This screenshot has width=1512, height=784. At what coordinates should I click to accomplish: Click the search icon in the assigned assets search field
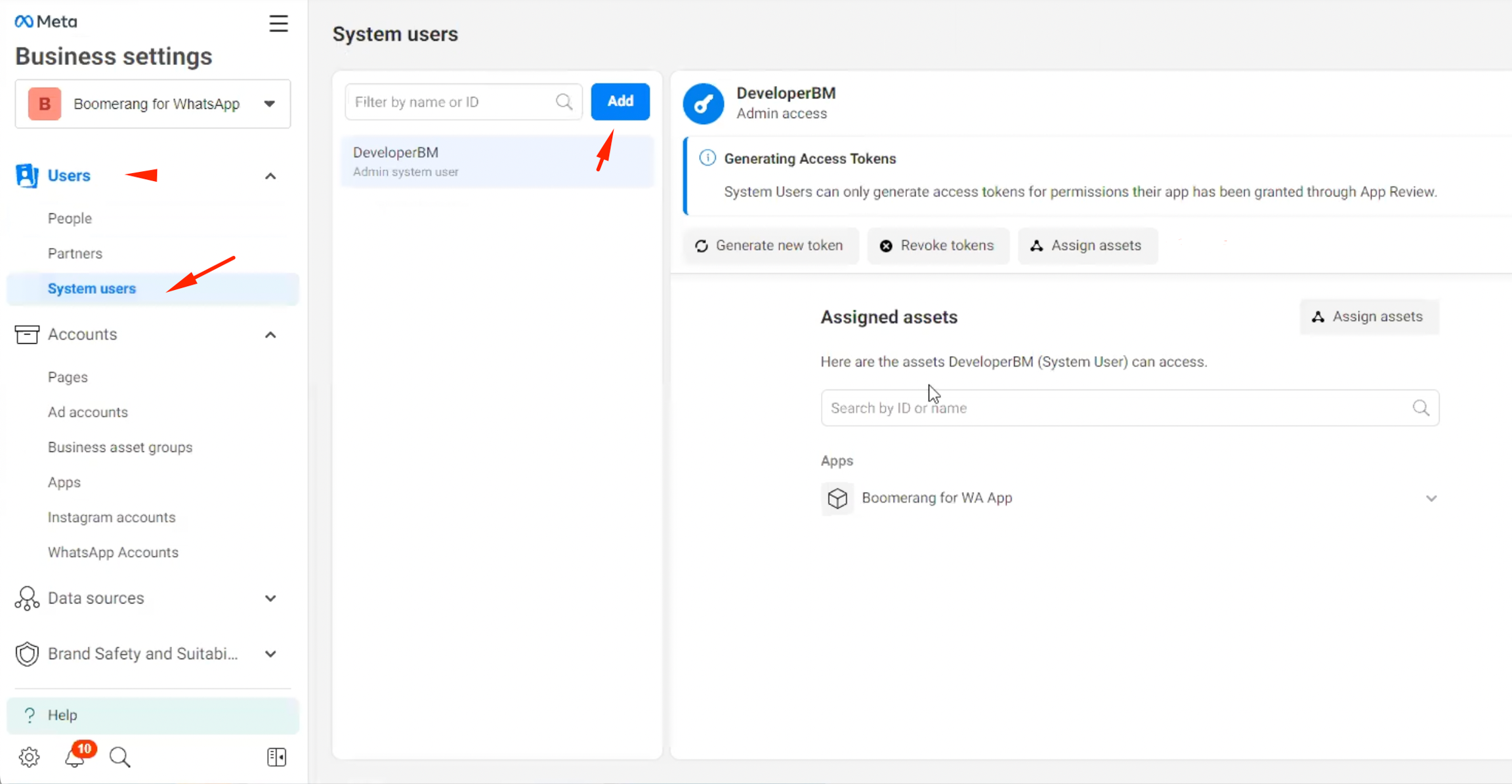[x=1421, y=408]
